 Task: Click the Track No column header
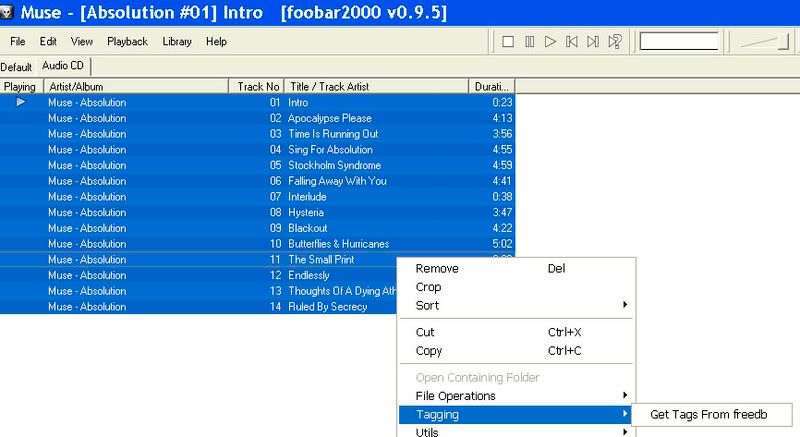[258, 87]
